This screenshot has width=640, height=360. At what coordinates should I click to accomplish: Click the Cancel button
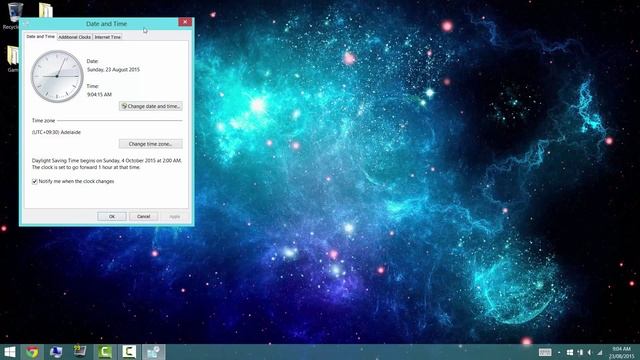pos(143,216)
